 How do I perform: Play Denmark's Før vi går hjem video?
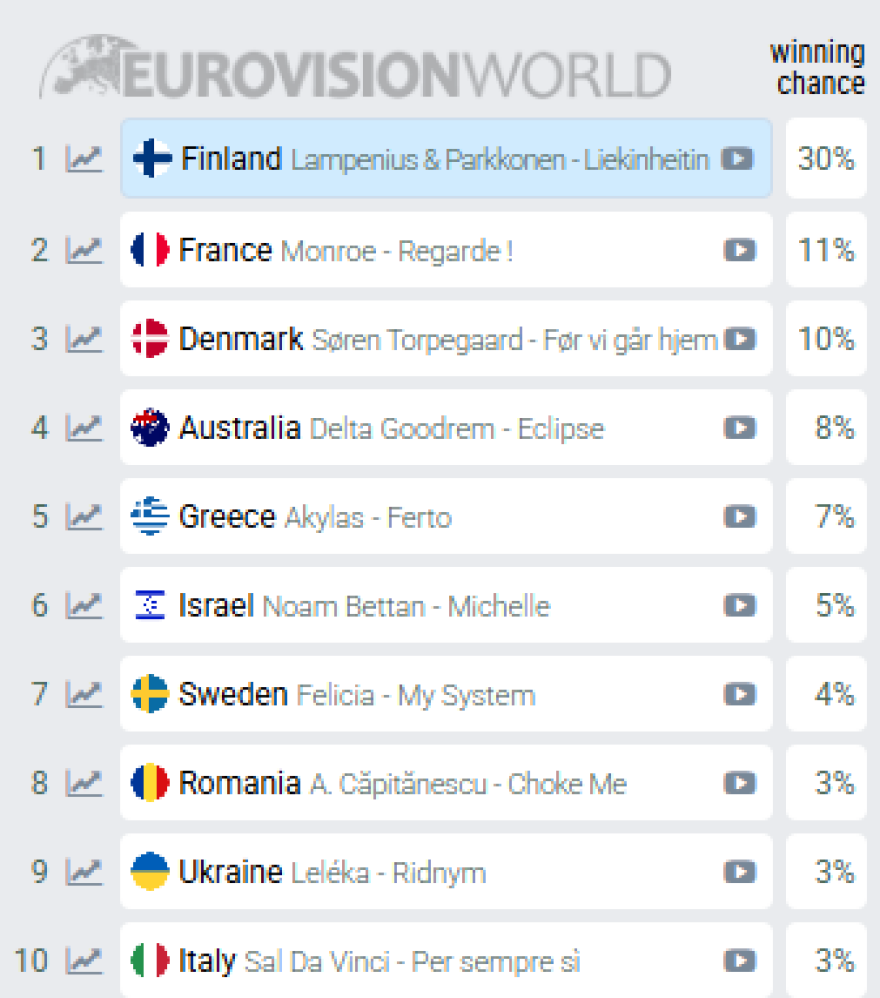(x=739, y=340)
